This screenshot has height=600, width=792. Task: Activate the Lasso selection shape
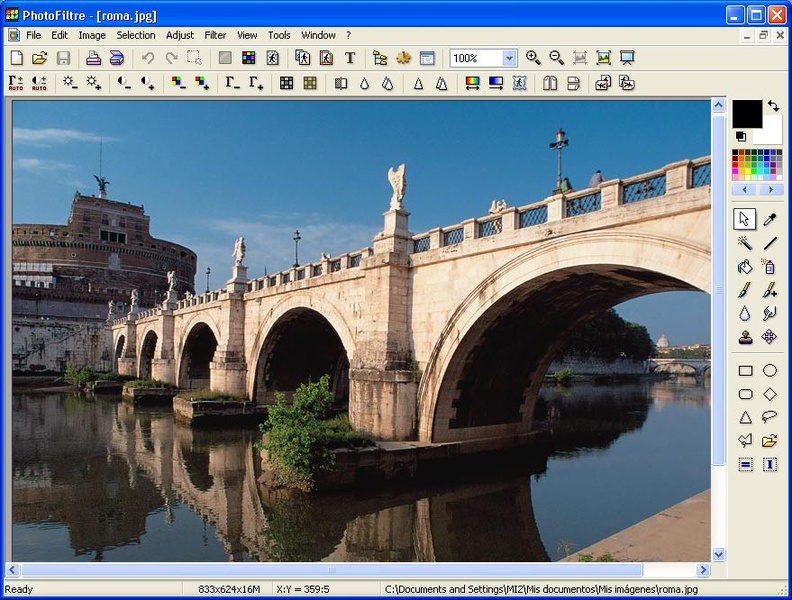coord(770,417)
